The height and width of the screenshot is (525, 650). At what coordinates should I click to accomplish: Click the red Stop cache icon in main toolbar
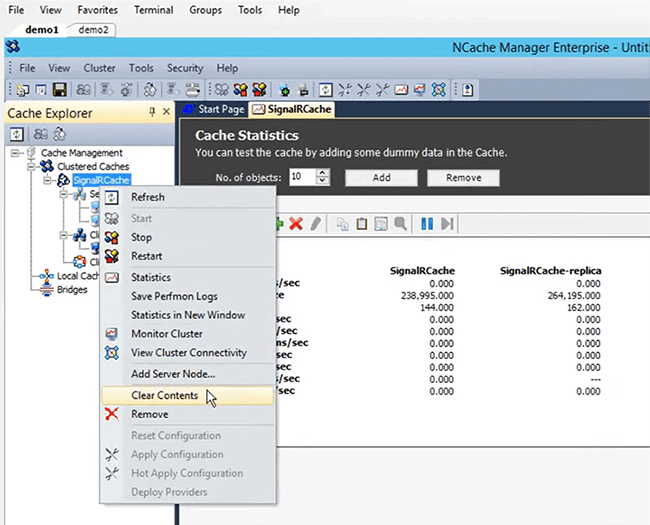coord(240,90)
